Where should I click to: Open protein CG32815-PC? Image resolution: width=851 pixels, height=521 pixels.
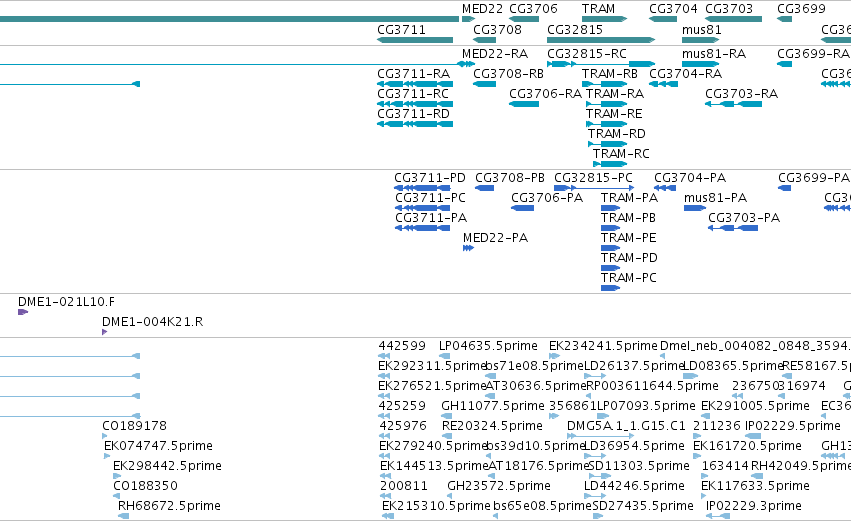point(593,178)
